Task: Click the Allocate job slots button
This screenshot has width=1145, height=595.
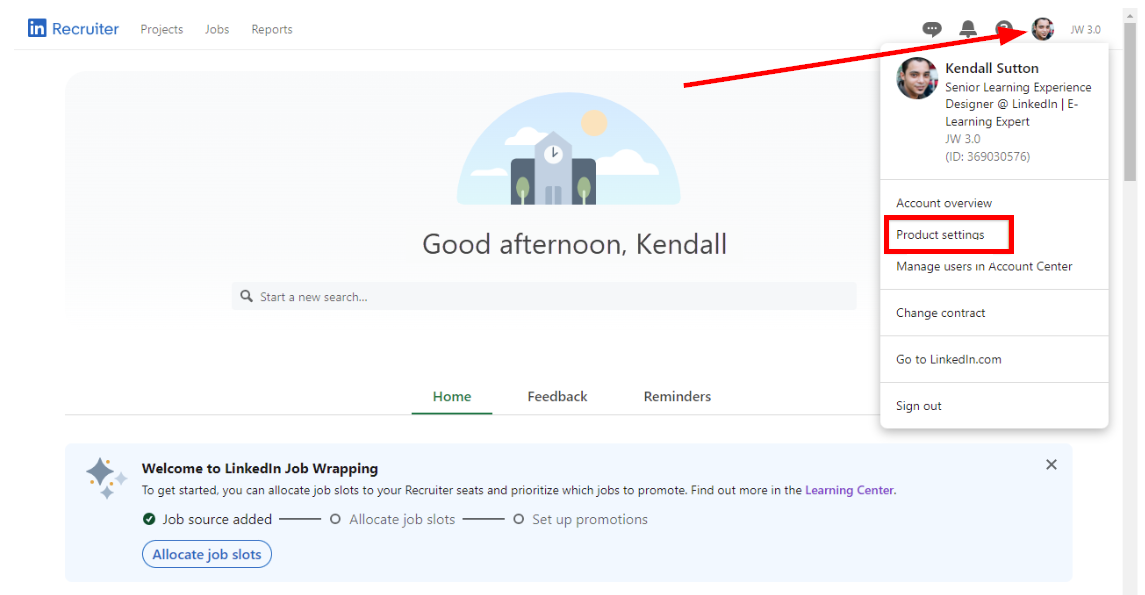Action: 207,554
